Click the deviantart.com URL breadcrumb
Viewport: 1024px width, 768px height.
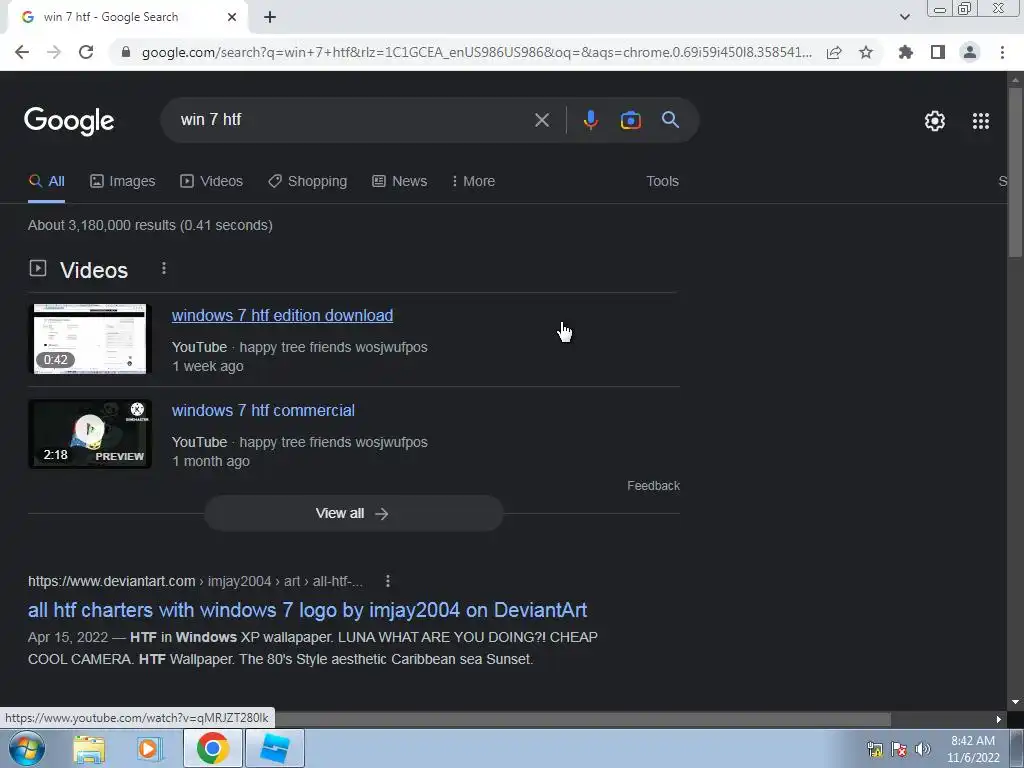tap(195, 581)
